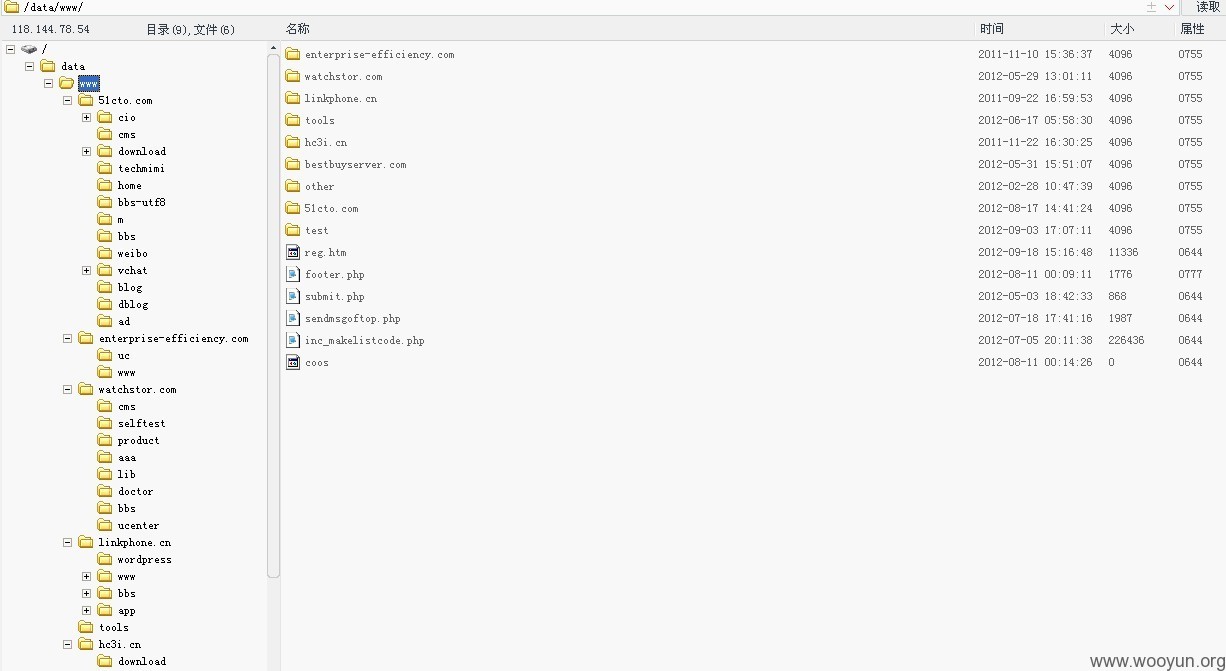Click the 118.144.78.54 host label

click(x=50, y=29)
